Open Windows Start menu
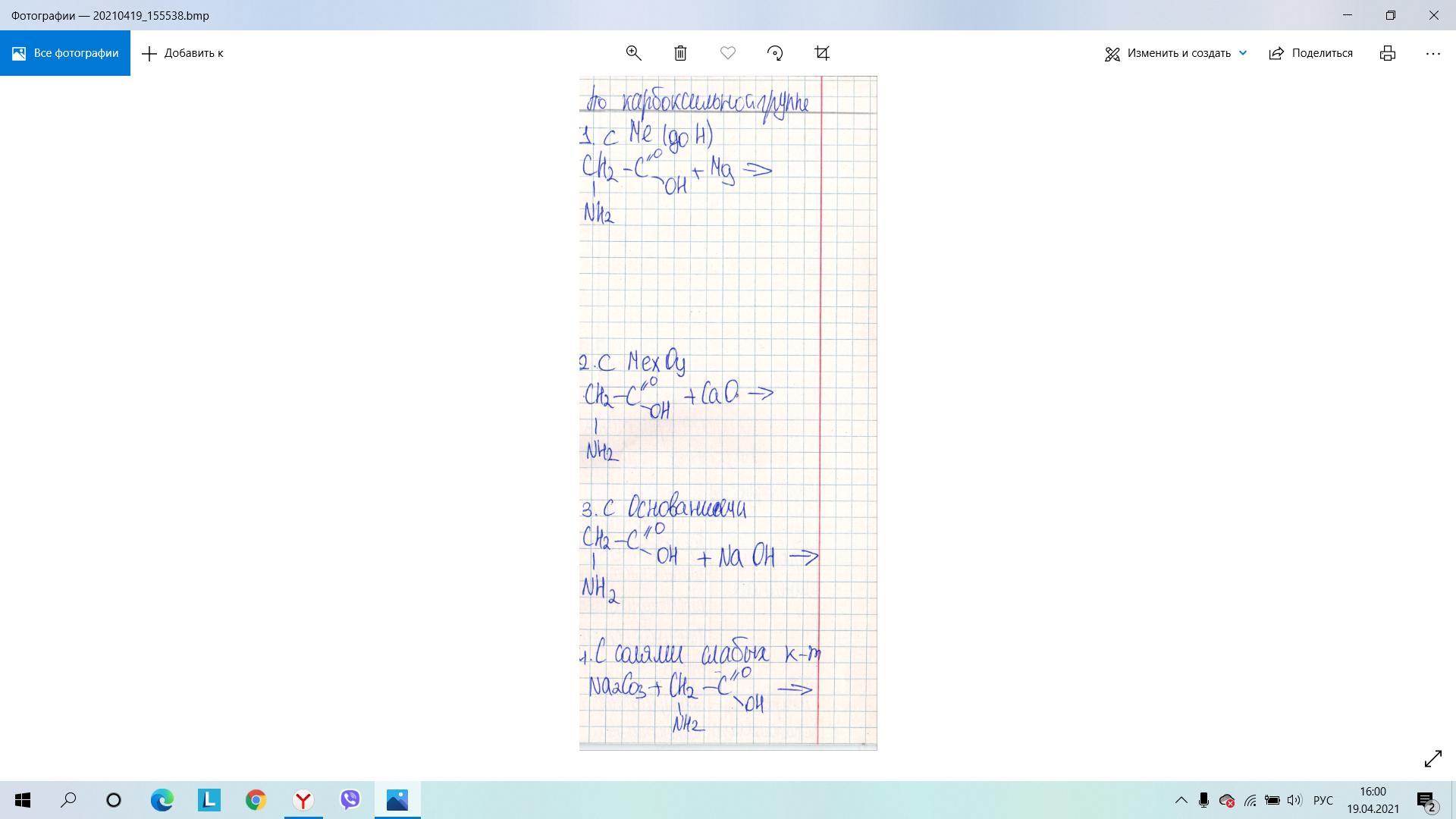This screenshot has width=1456, height=819. coord(23,799)
